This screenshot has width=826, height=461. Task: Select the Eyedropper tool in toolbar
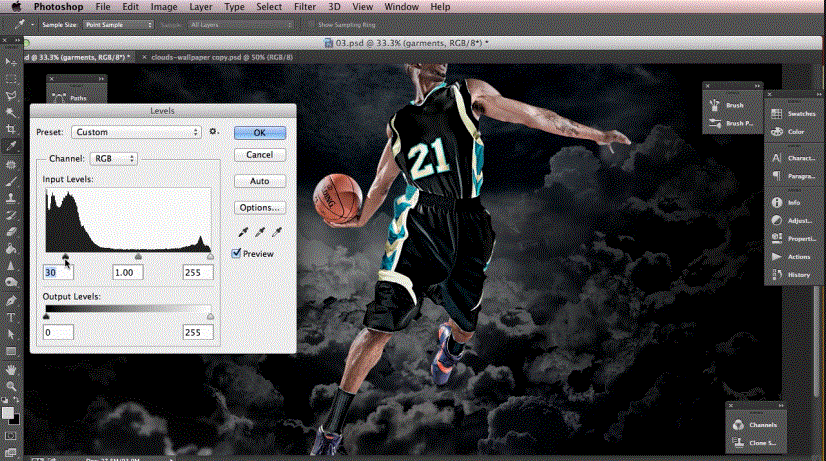click(x=11, y=146)
